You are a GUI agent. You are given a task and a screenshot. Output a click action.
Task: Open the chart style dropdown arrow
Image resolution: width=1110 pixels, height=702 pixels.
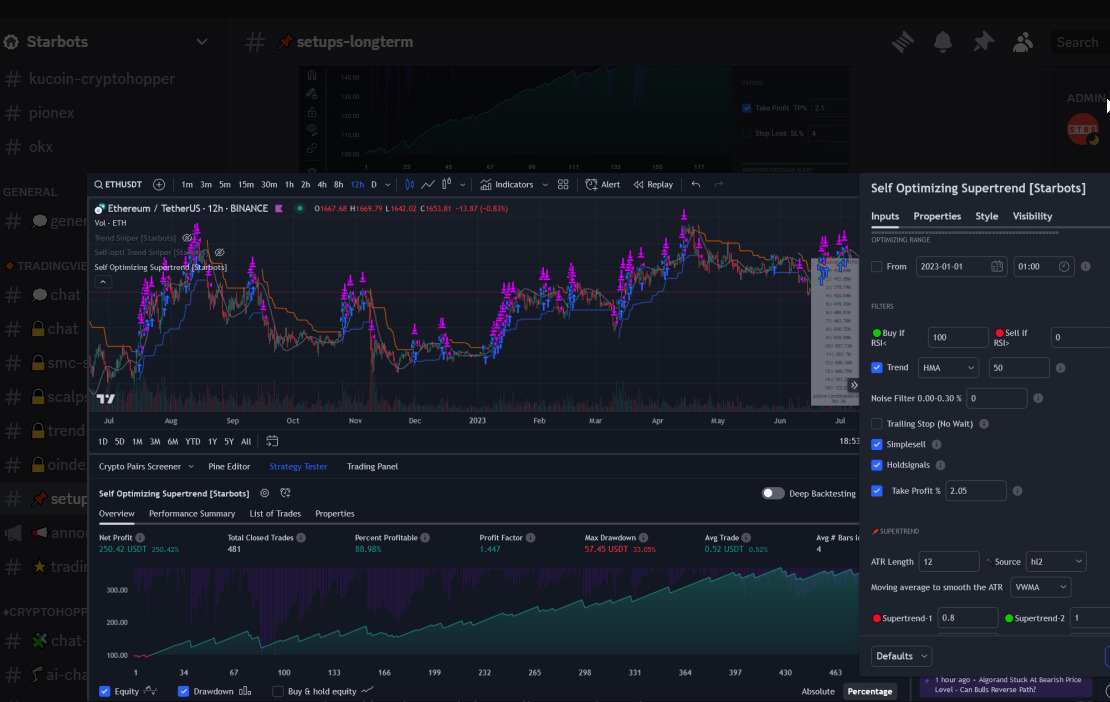[x=462, y=185]
